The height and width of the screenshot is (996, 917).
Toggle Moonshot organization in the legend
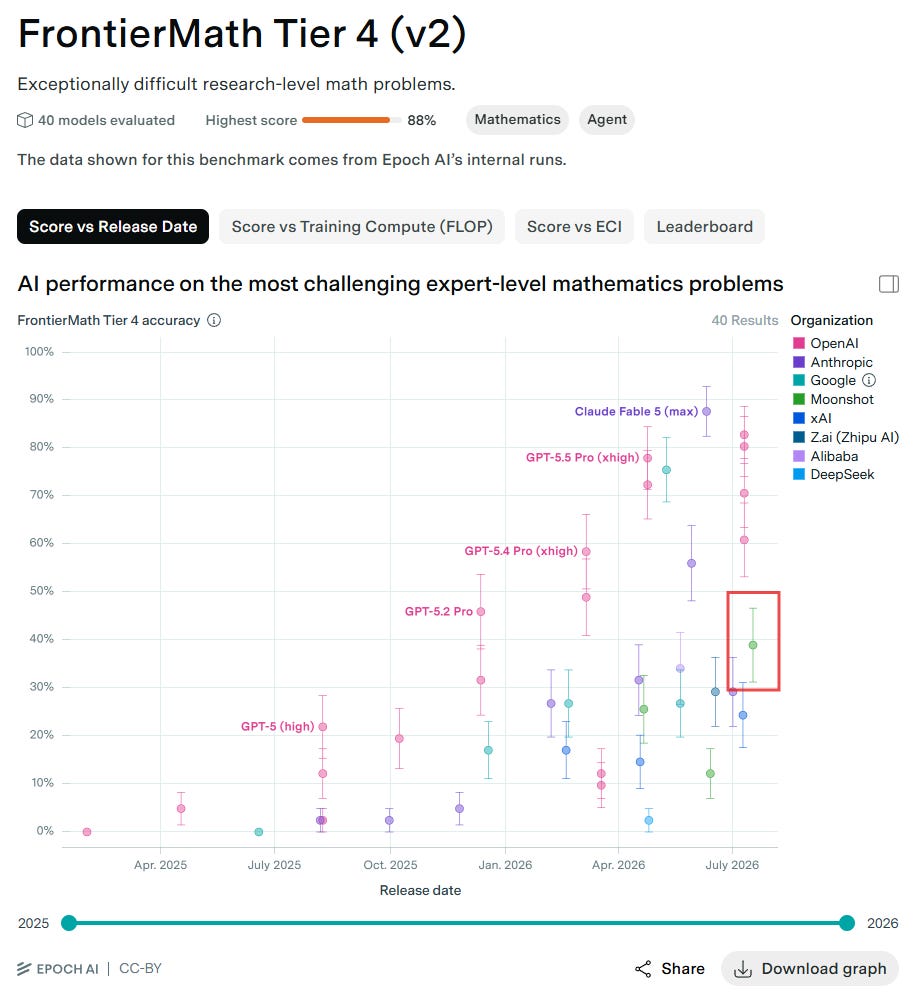point(833,400)
